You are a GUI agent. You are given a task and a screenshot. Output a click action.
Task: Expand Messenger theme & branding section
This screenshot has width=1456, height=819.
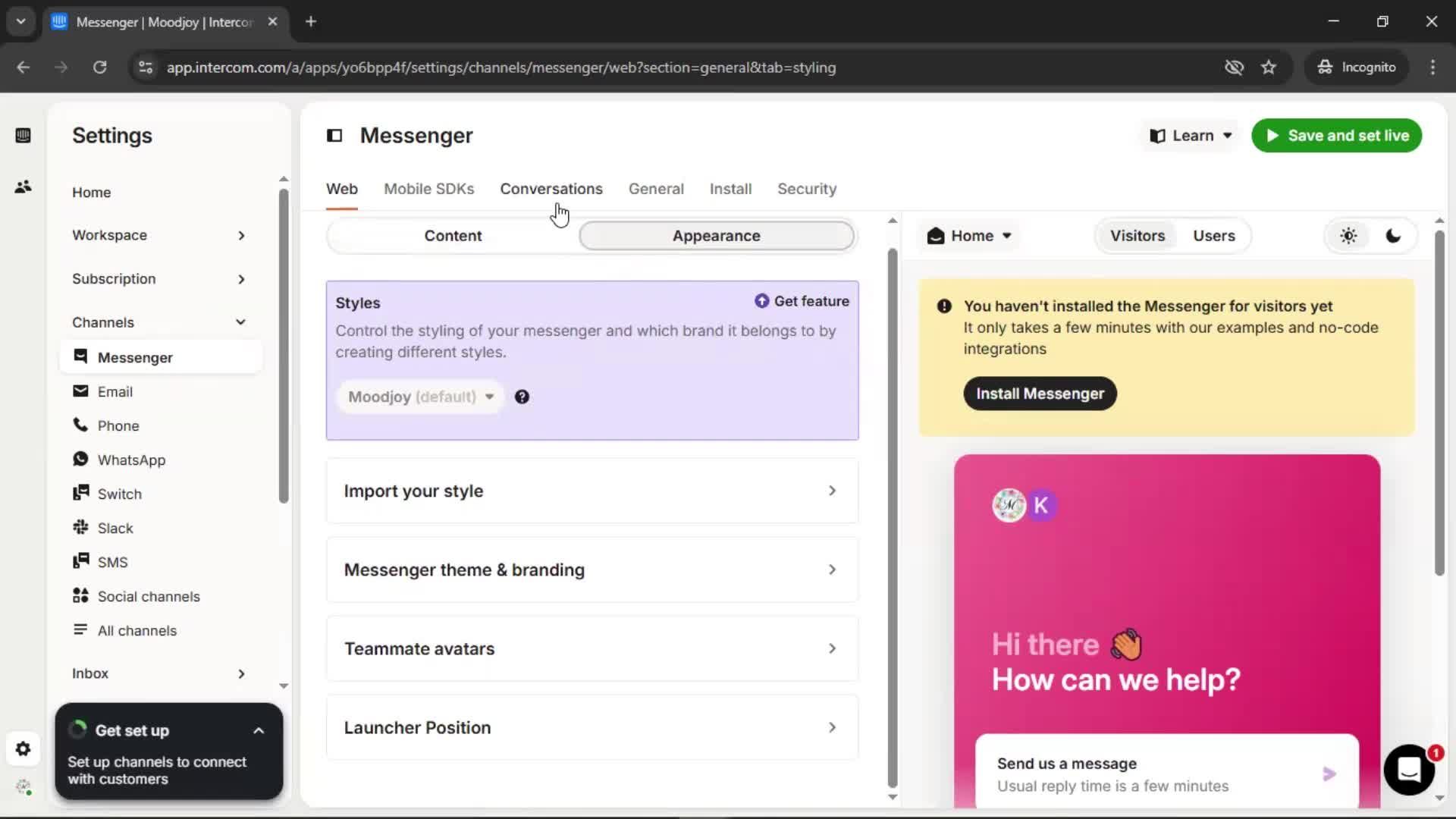592,570
